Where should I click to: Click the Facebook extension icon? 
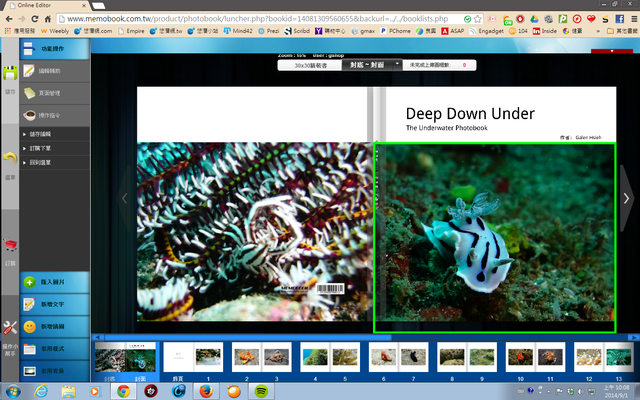[620, 19]
